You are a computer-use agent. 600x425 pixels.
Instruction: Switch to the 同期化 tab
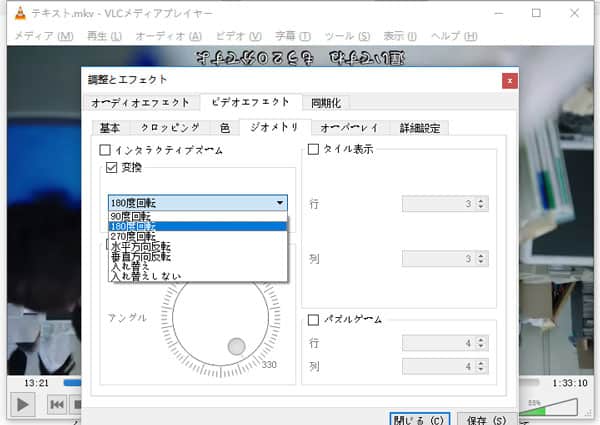(x=326, y=103)
